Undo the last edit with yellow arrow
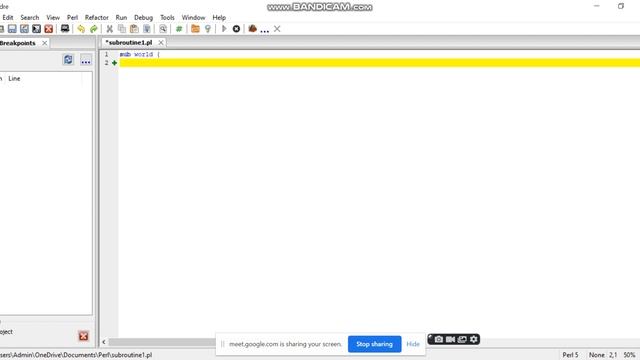The width and height of the screenshot is (640, 360). pos(81,29)
